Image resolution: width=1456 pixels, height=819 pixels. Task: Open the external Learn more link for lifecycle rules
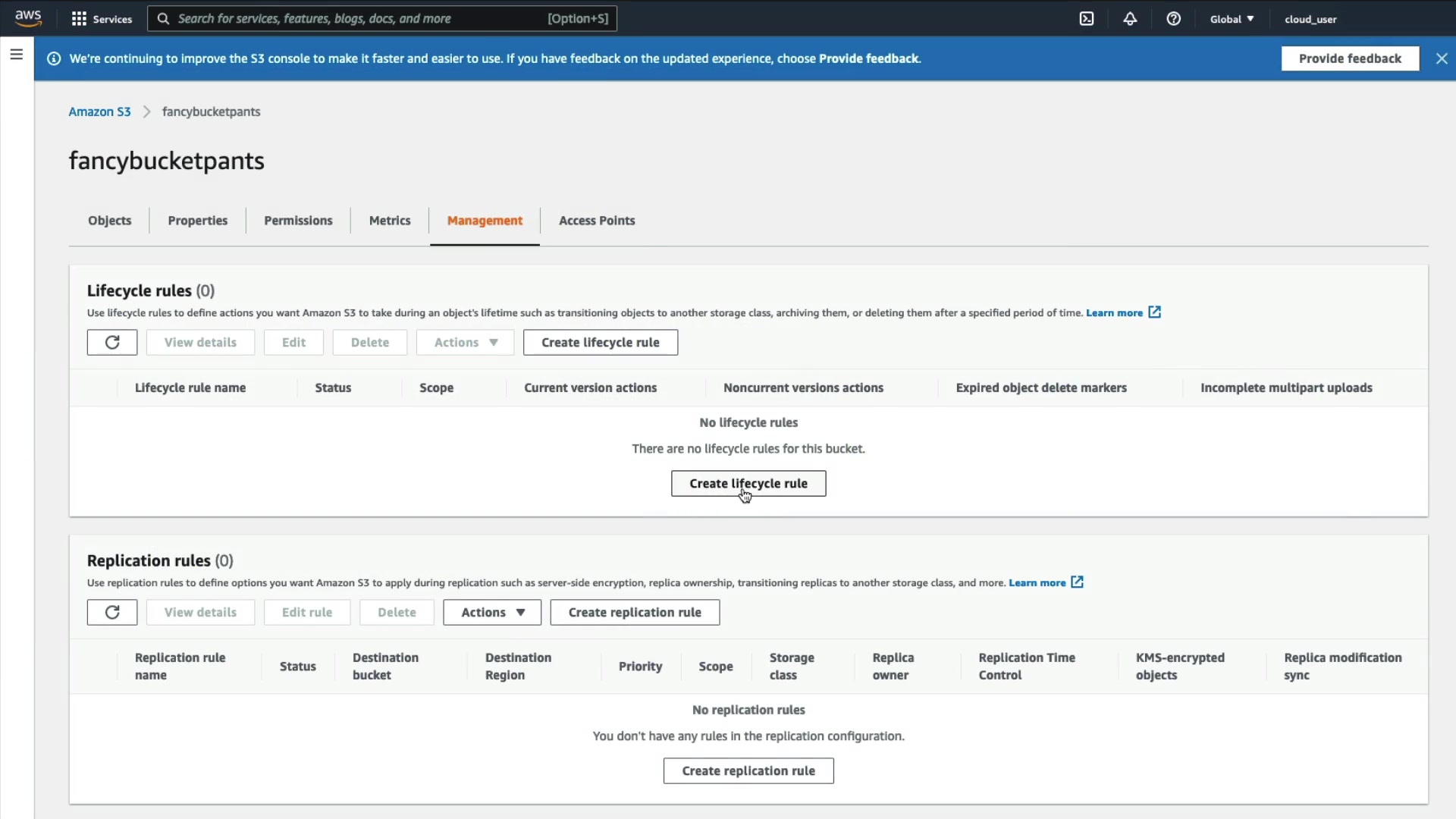pyautogui.click(x=1122, y=313)
